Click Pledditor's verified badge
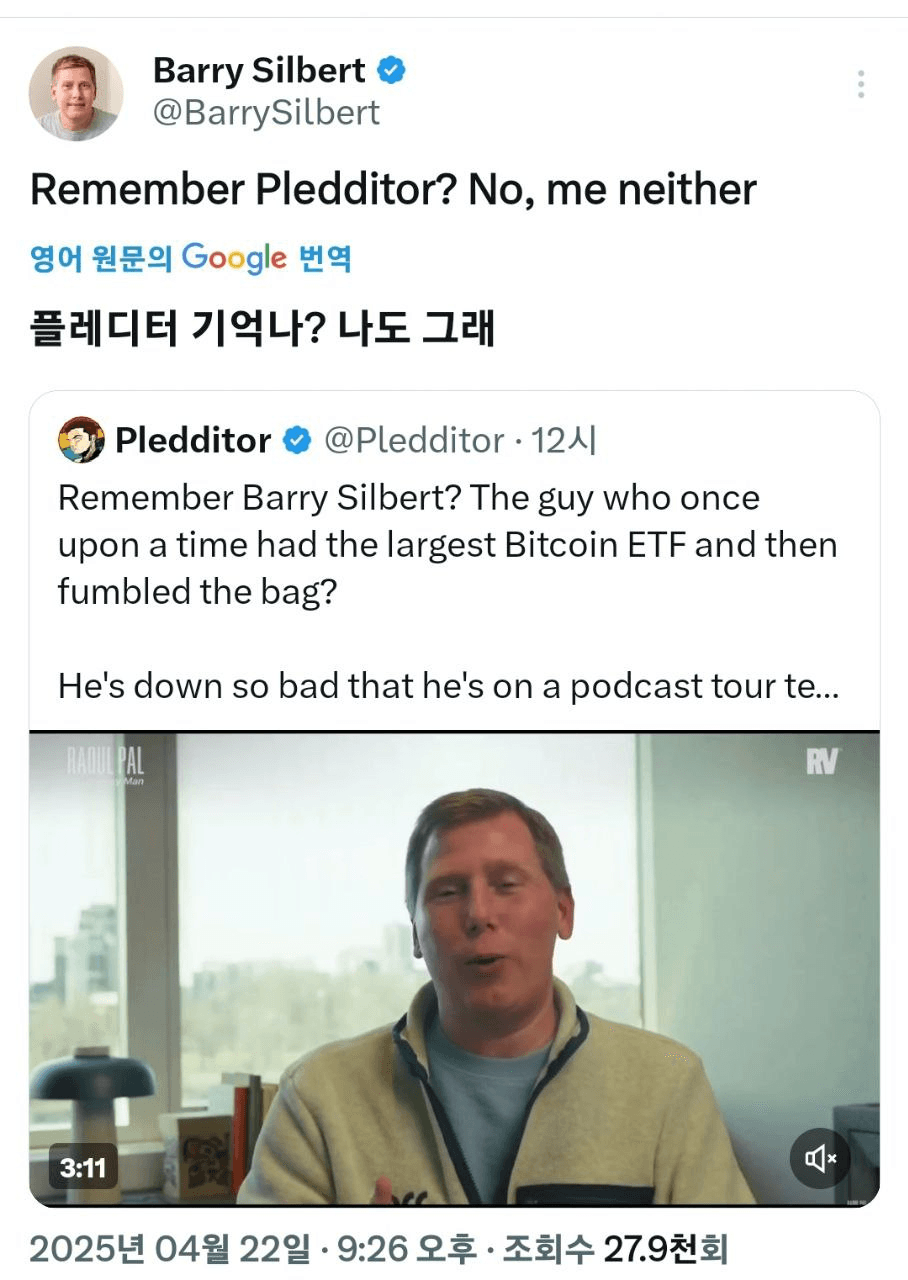Screen dimensions: 908x1280 point(297,440)
